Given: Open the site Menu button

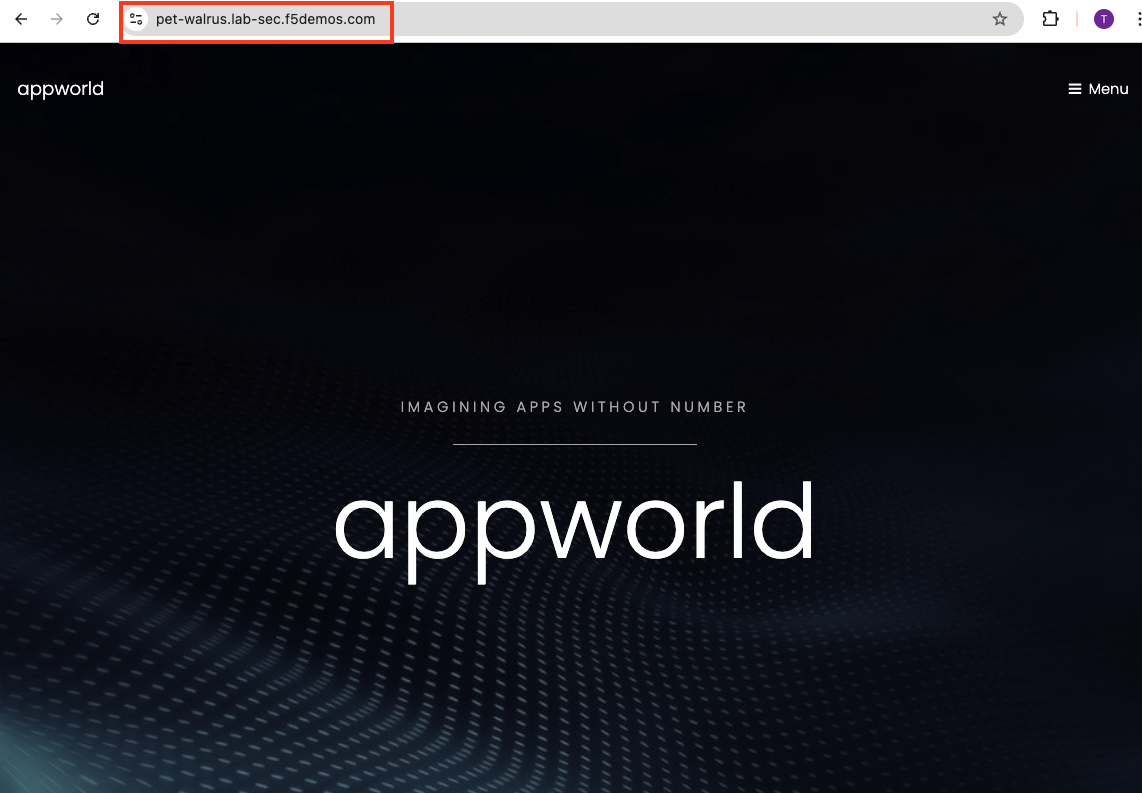Looking at the screenshot, I should pyautogui.click(x=1098, y=89).
